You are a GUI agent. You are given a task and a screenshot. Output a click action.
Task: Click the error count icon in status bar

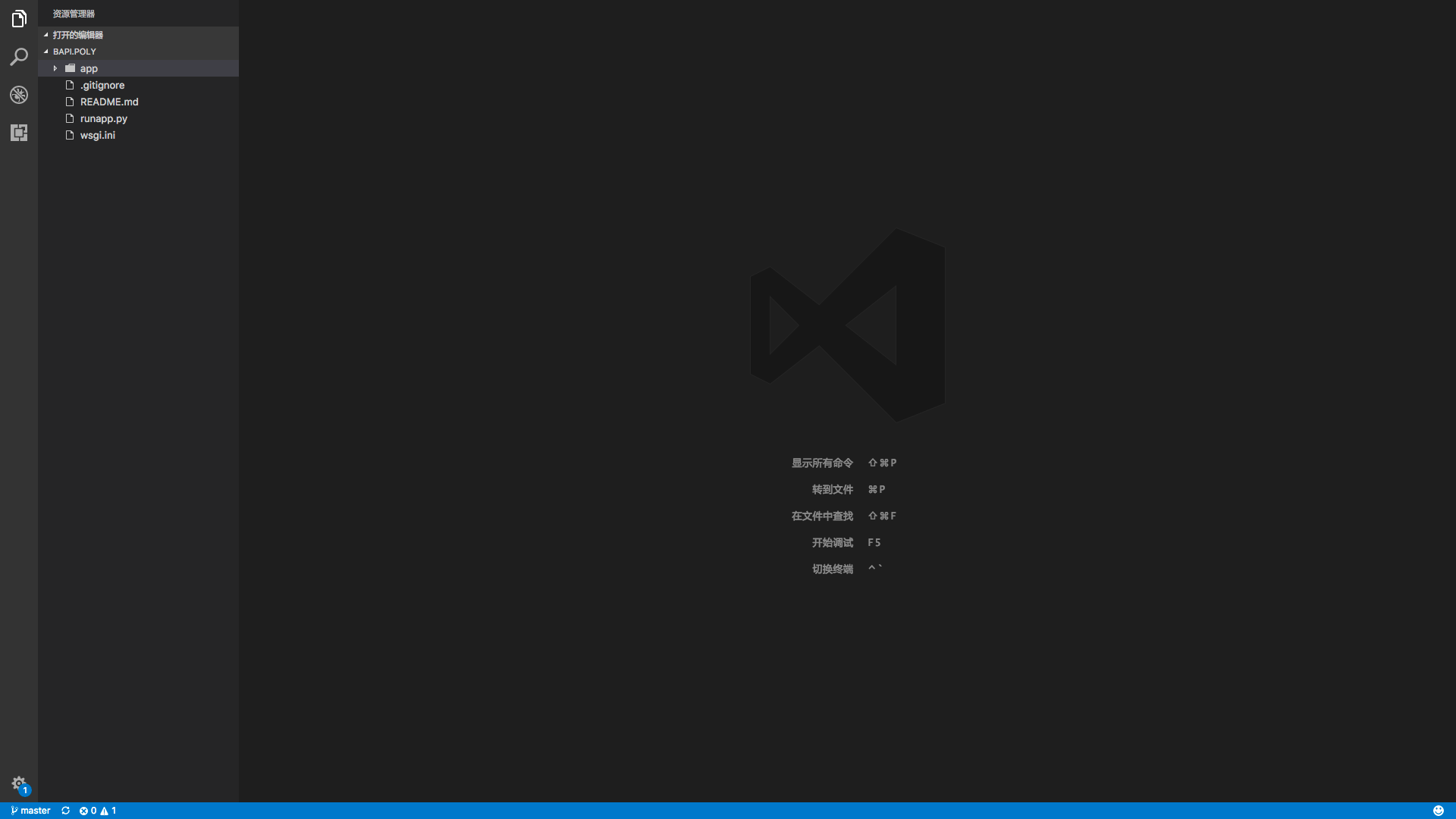tap(84, 811)
